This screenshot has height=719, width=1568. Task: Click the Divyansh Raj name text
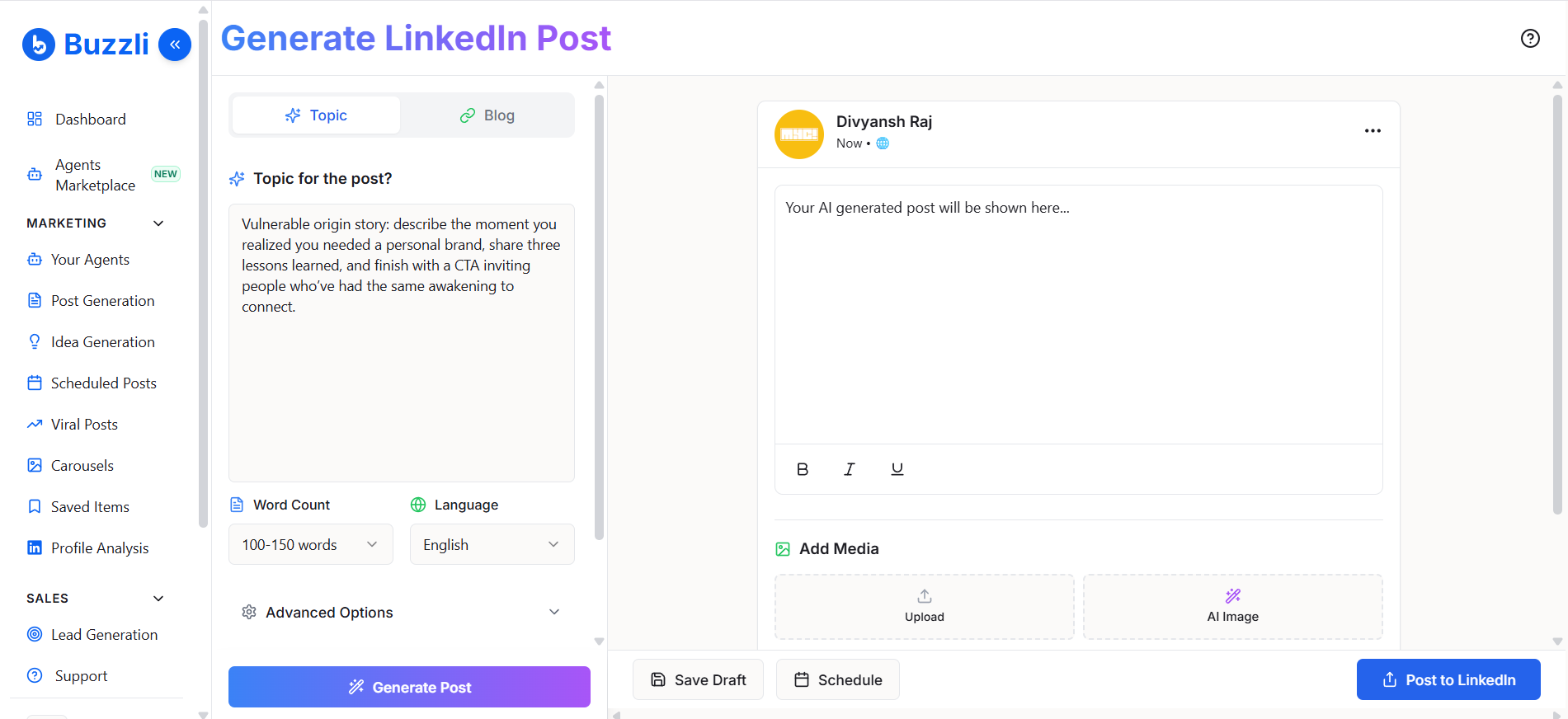point(884,121)
